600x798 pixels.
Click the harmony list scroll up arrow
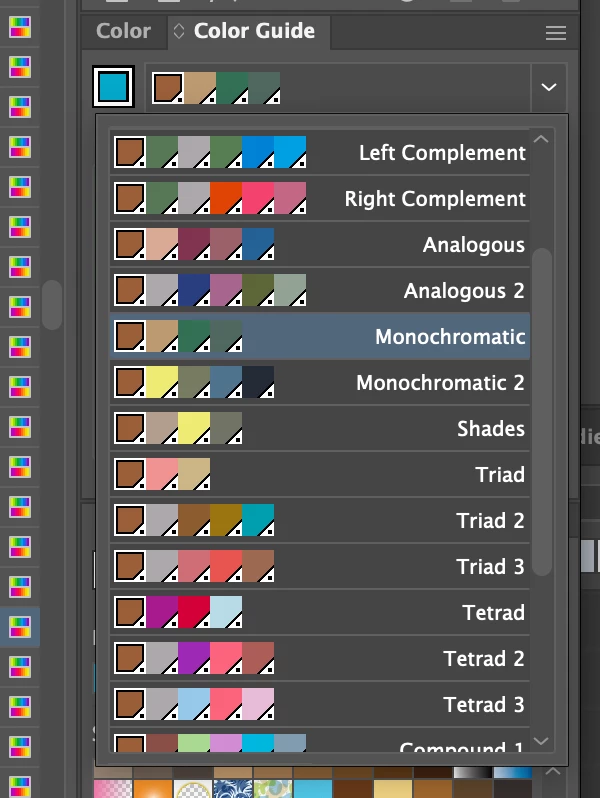point(541,139)
